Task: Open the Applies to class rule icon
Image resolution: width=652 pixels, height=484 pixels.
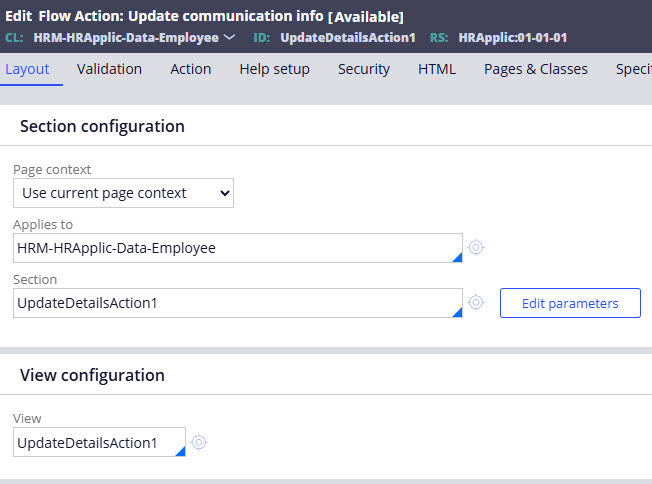Action: pos(476,247)
